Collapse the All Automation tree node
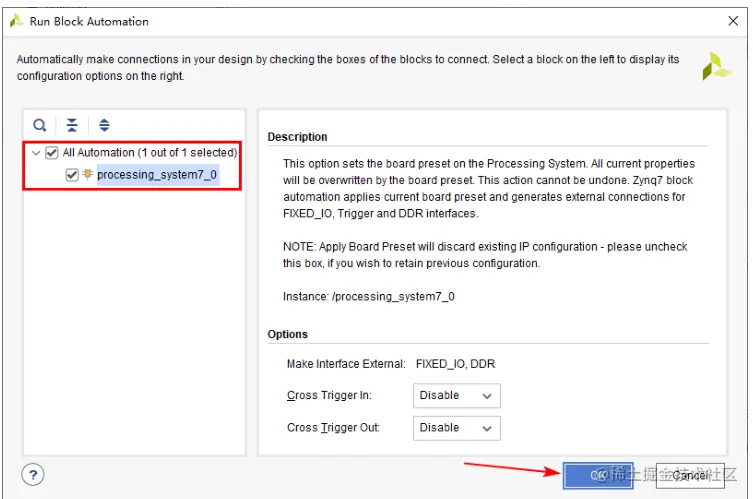This screenshot has width=753, height=499. point(36,153)
